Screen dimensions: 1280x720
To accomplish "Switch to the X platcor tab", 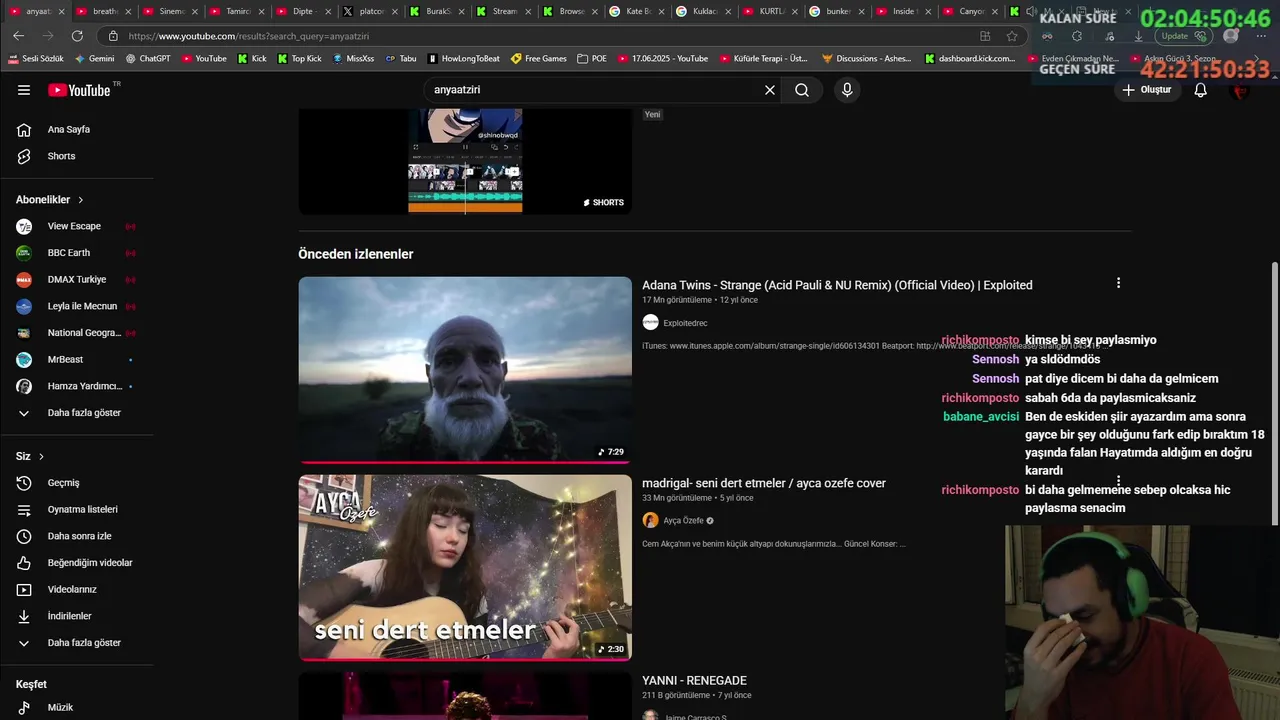I will (369, 11).
